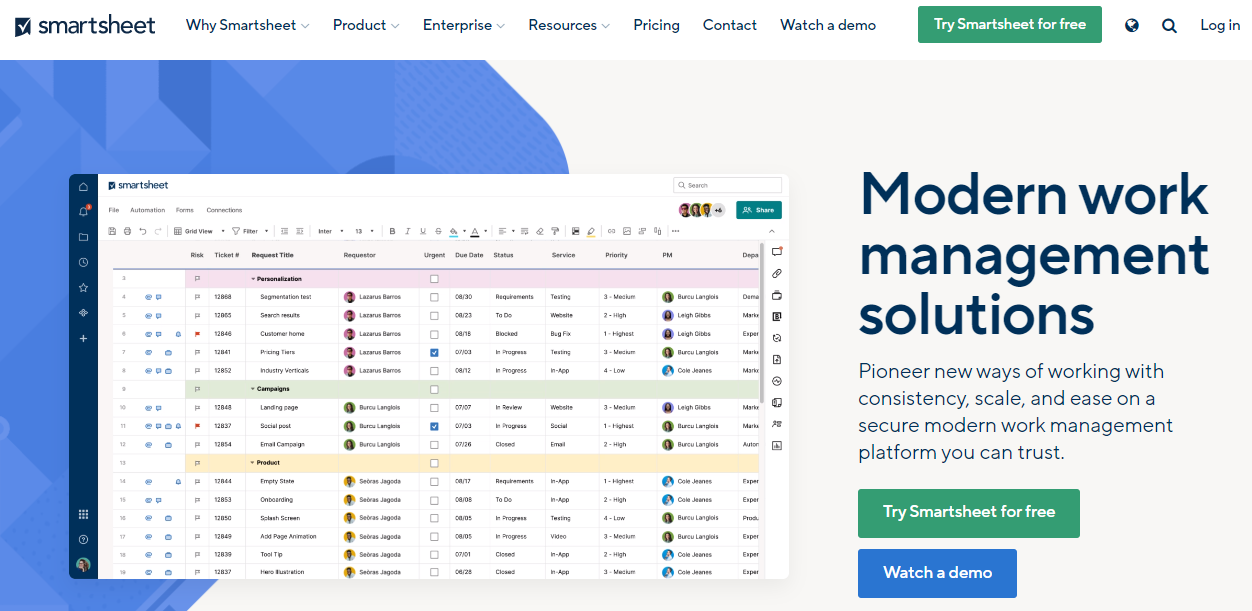Screen dimensions: 1252x611
Task: Collapse the Campaigns row group
Action: pyautogui.click(x=253, y=389)
